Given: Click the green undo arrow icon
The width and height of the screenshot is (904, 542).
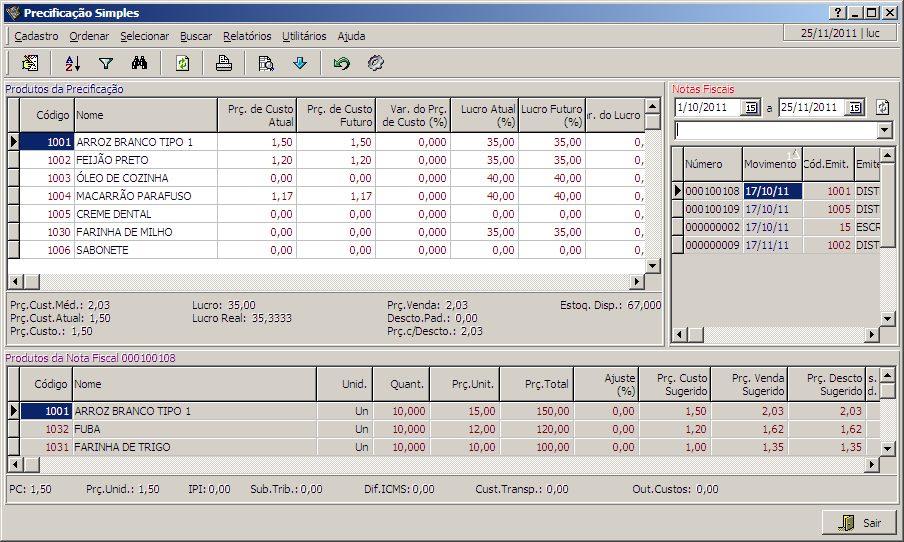Looking at the screenshot, I should coord(342,63).
